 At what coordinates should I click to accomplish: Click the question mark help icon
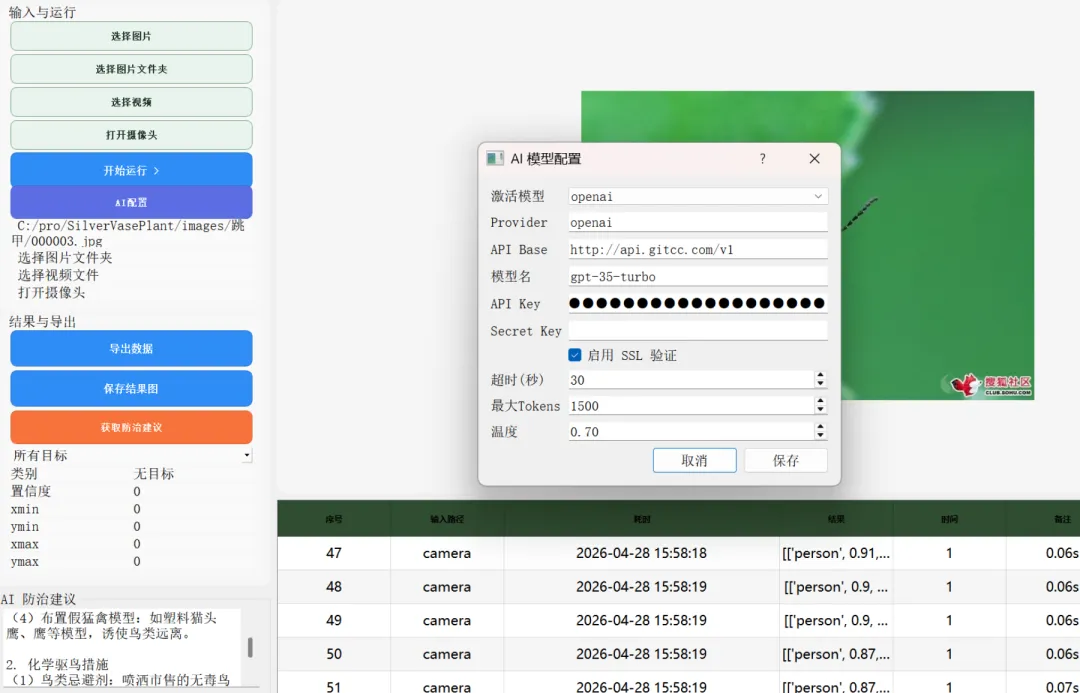pyautogui.click(x=762, y=158)
